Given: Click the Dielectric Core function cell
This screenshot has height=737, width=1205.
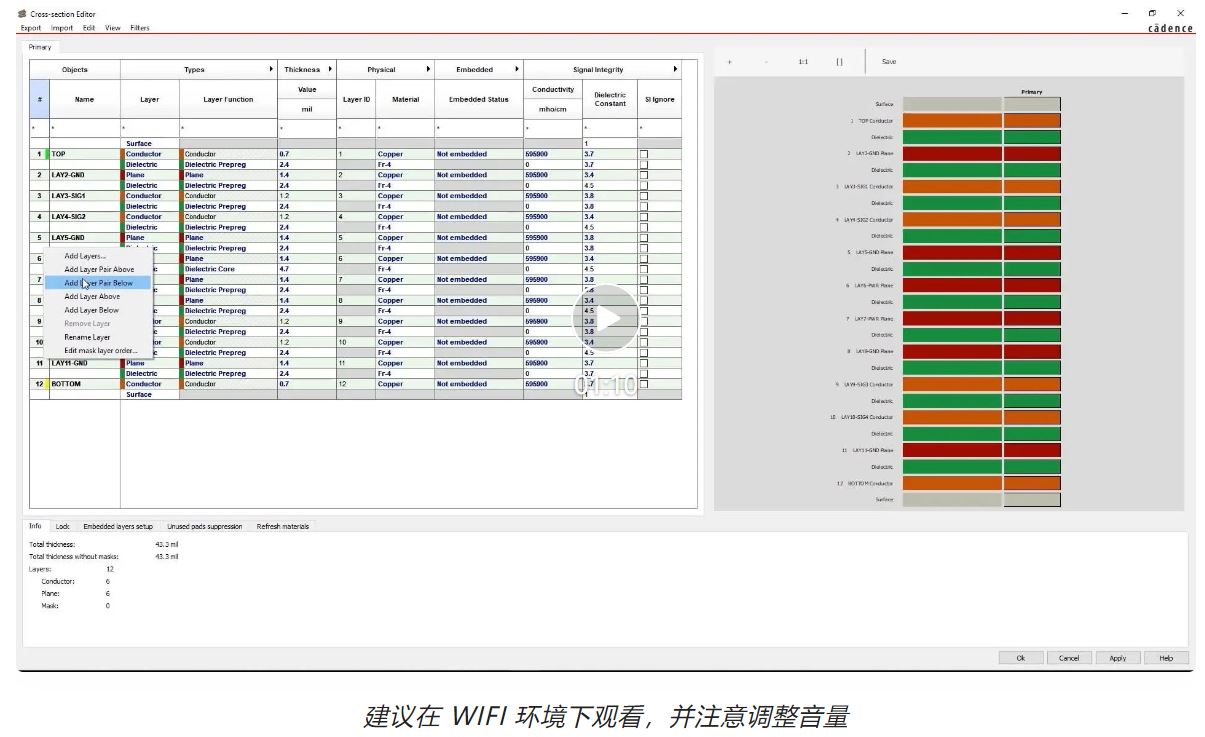Looking at the screenshot, I should [x=228, y=269].
